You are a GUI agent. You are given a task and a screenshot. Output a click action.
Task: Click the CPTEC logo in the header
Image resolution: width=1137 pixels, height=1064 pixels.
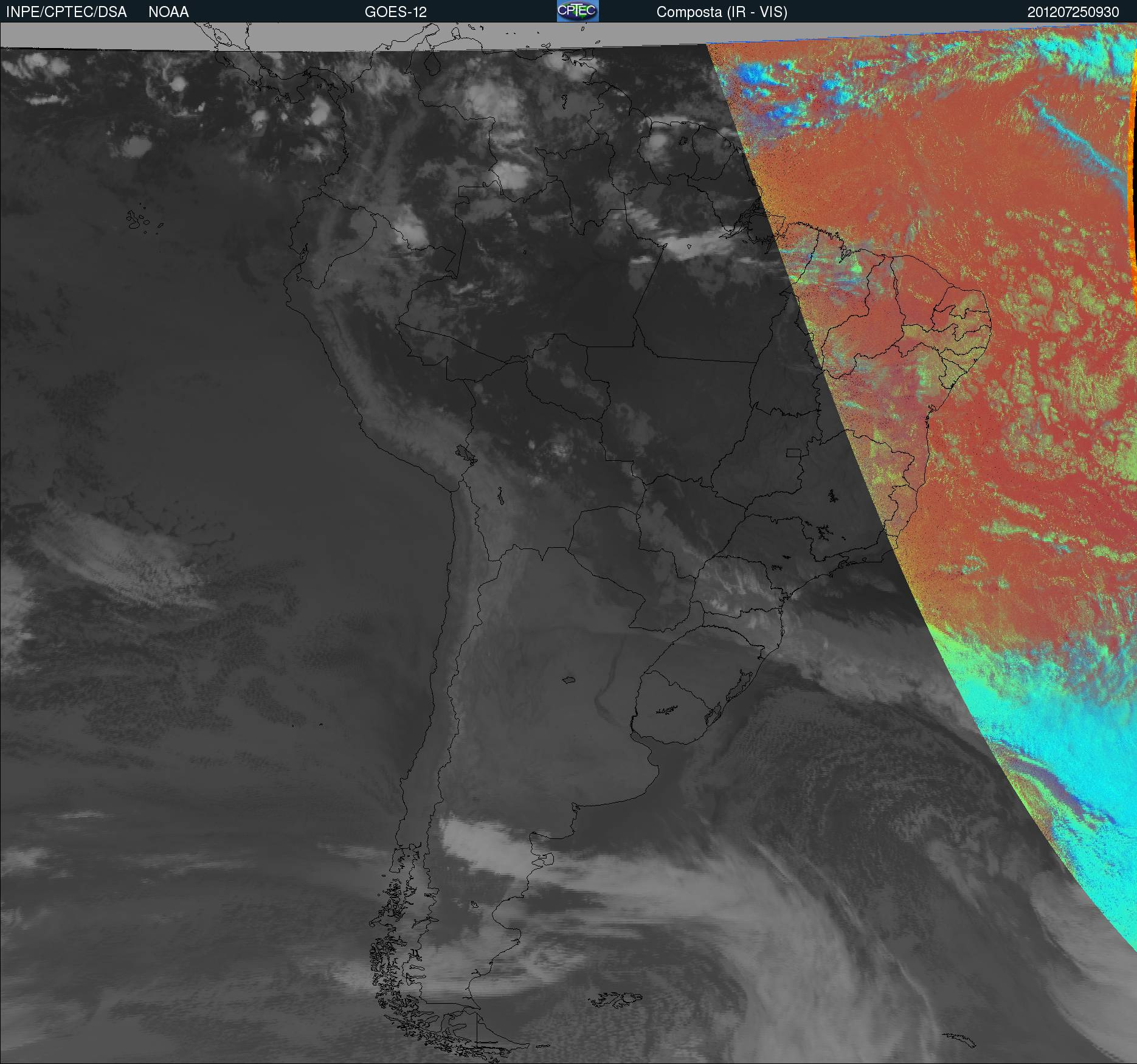coord(578,11)
